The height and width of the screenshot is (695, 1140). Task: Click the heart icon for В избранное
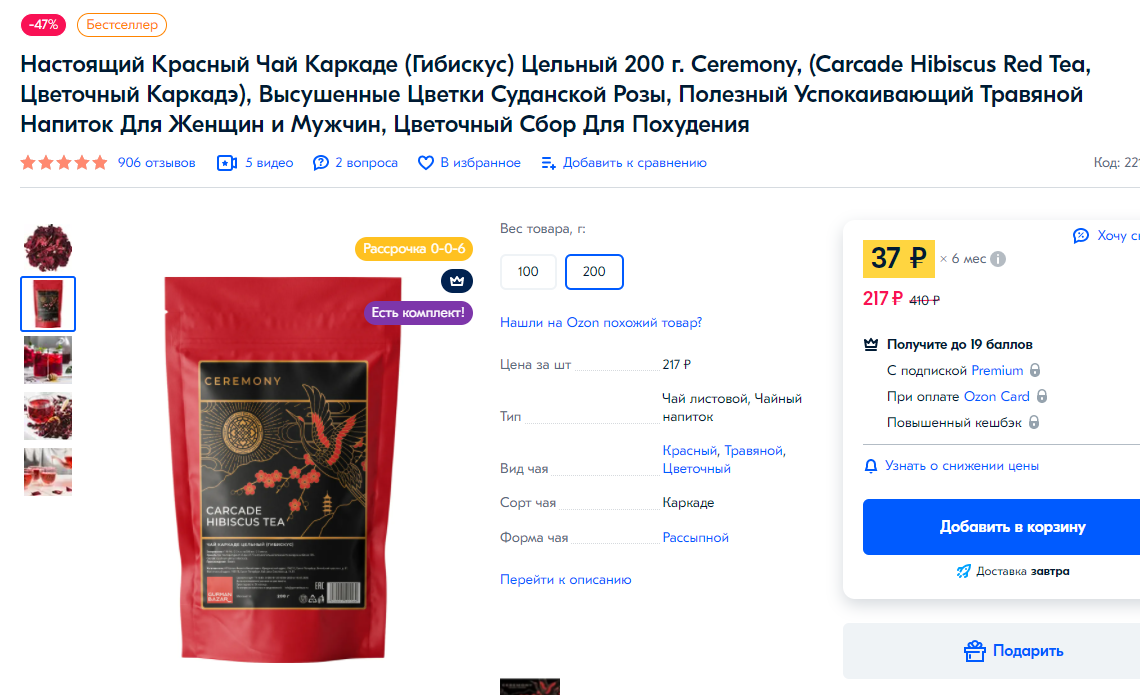[426, 163]
